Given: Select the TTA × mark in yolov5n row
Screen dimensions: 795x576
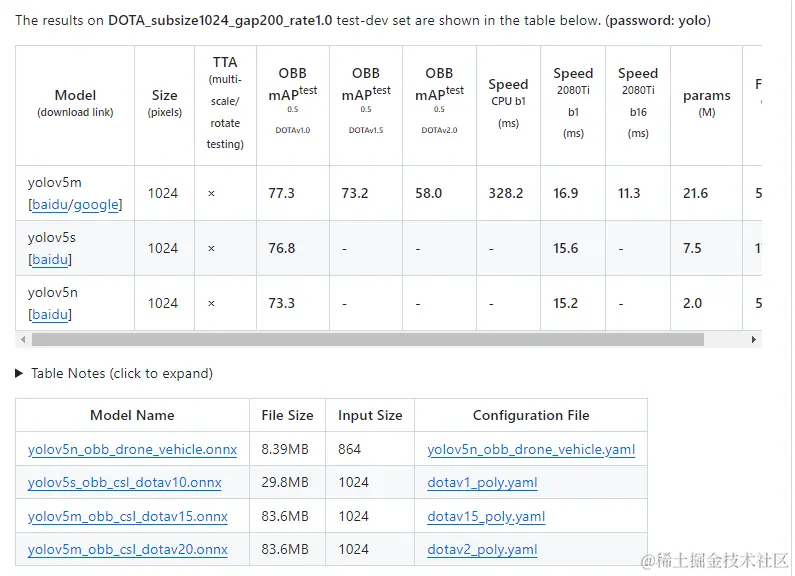Looking at the screenshot, I should pos(211,304).
